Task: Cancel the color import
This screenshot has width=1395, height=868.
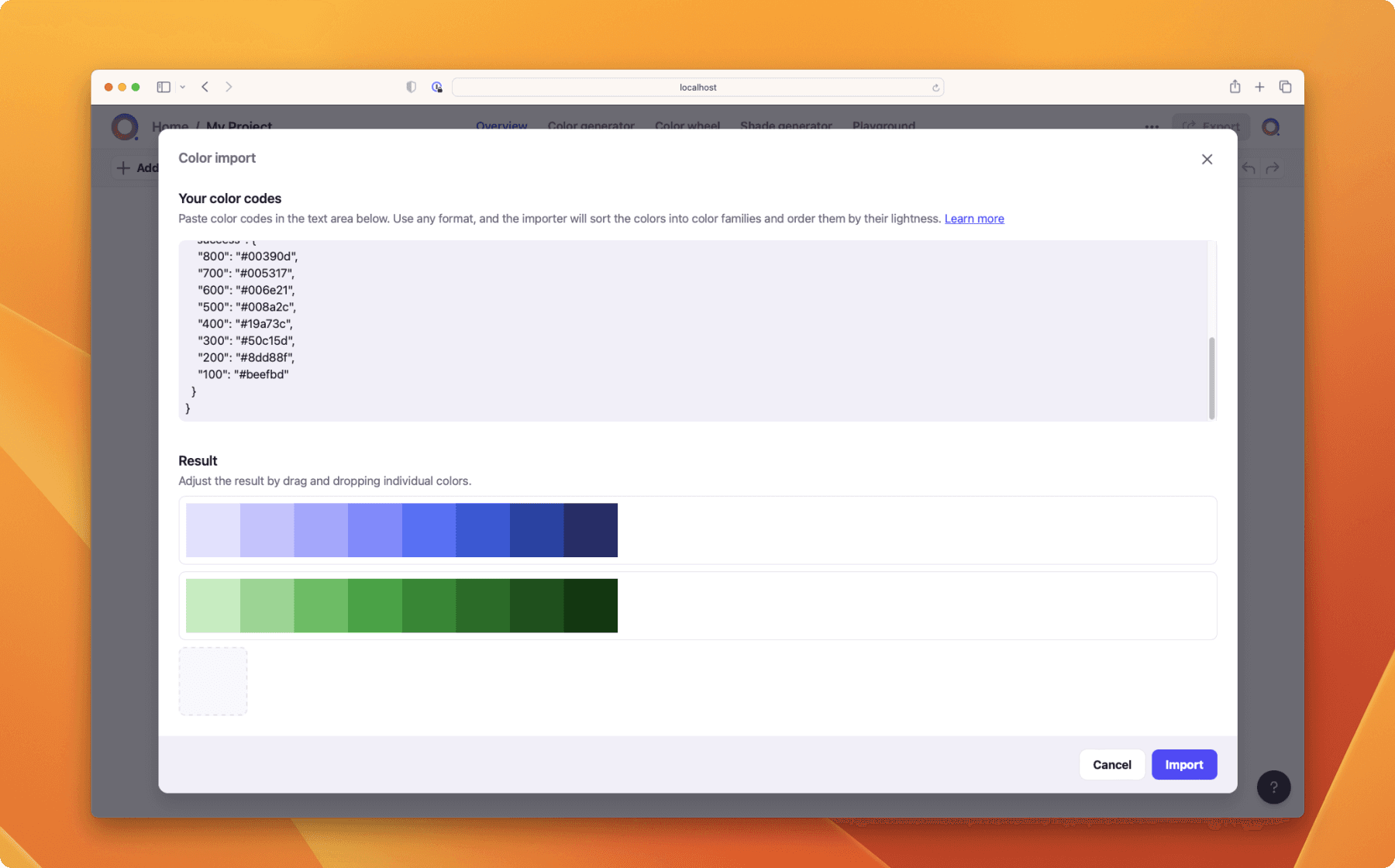Action: tap(1111, 764)
